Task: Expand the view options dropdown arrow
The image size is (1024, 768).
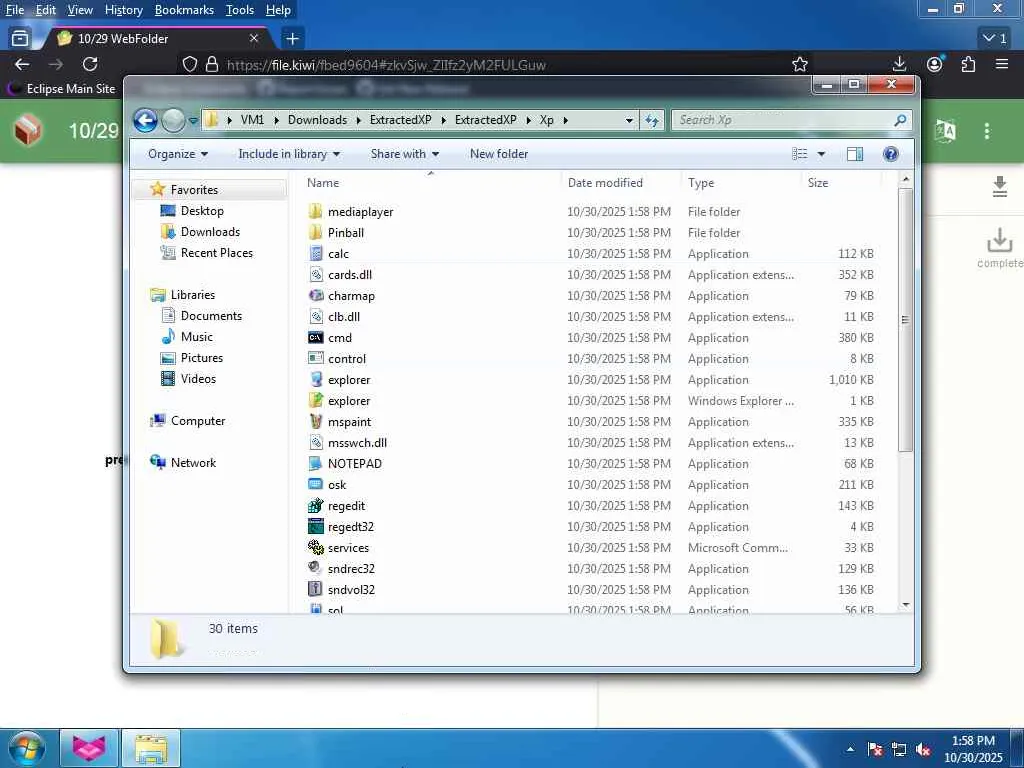Action: [821, 153]
